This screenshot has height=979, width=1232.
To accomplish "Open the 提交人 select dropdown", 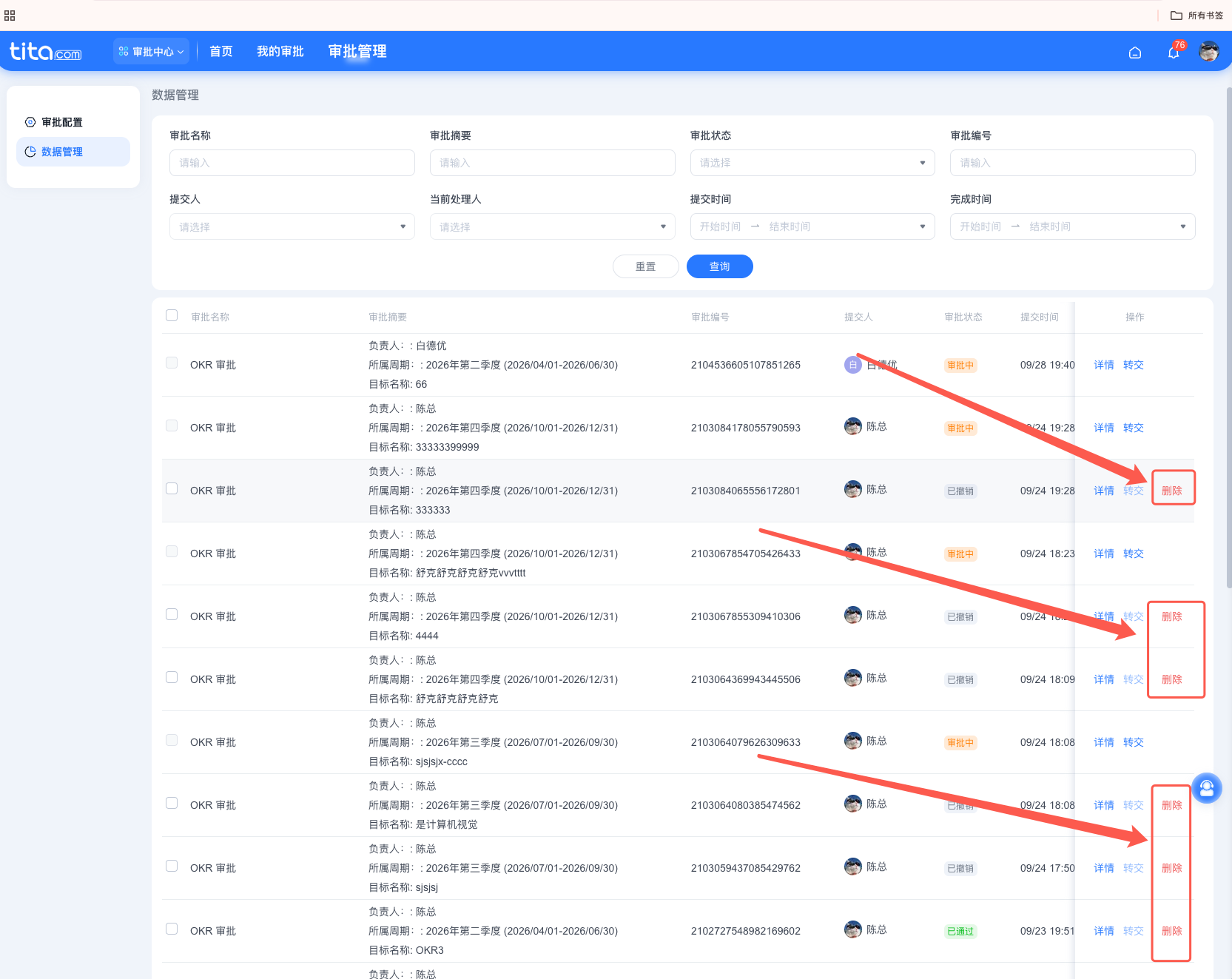I will 292,226.
